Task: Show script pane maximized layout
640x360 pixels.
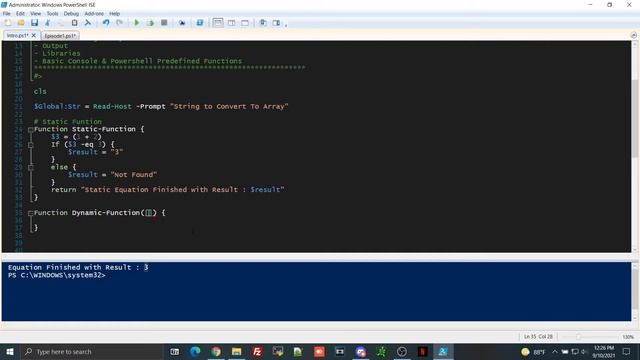Action: click(x=245, y=23)
